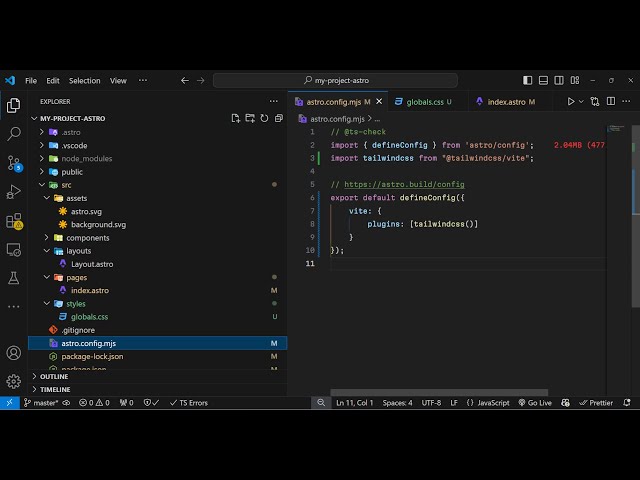Toggle primary side bar visibility
The width and height of the screenshot is (640, 480).
527,80
